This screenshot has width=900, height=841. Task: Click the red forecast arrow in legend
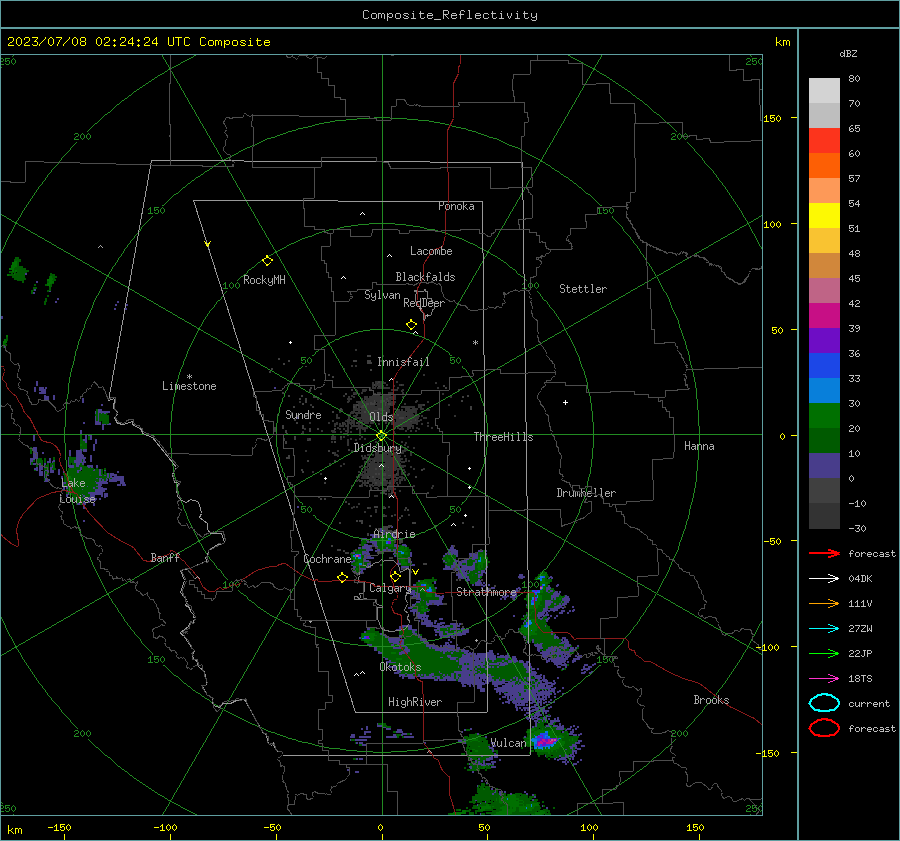(x=824, y=553)
